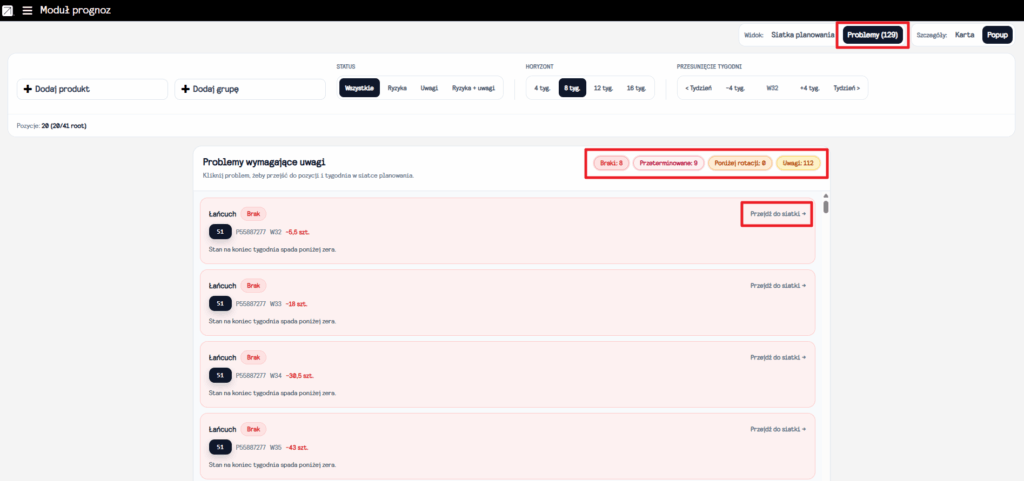Select the Problemy (129) view
This screenshot has height=481, width=1024.
pyautogui.click(x=872, y=35)
